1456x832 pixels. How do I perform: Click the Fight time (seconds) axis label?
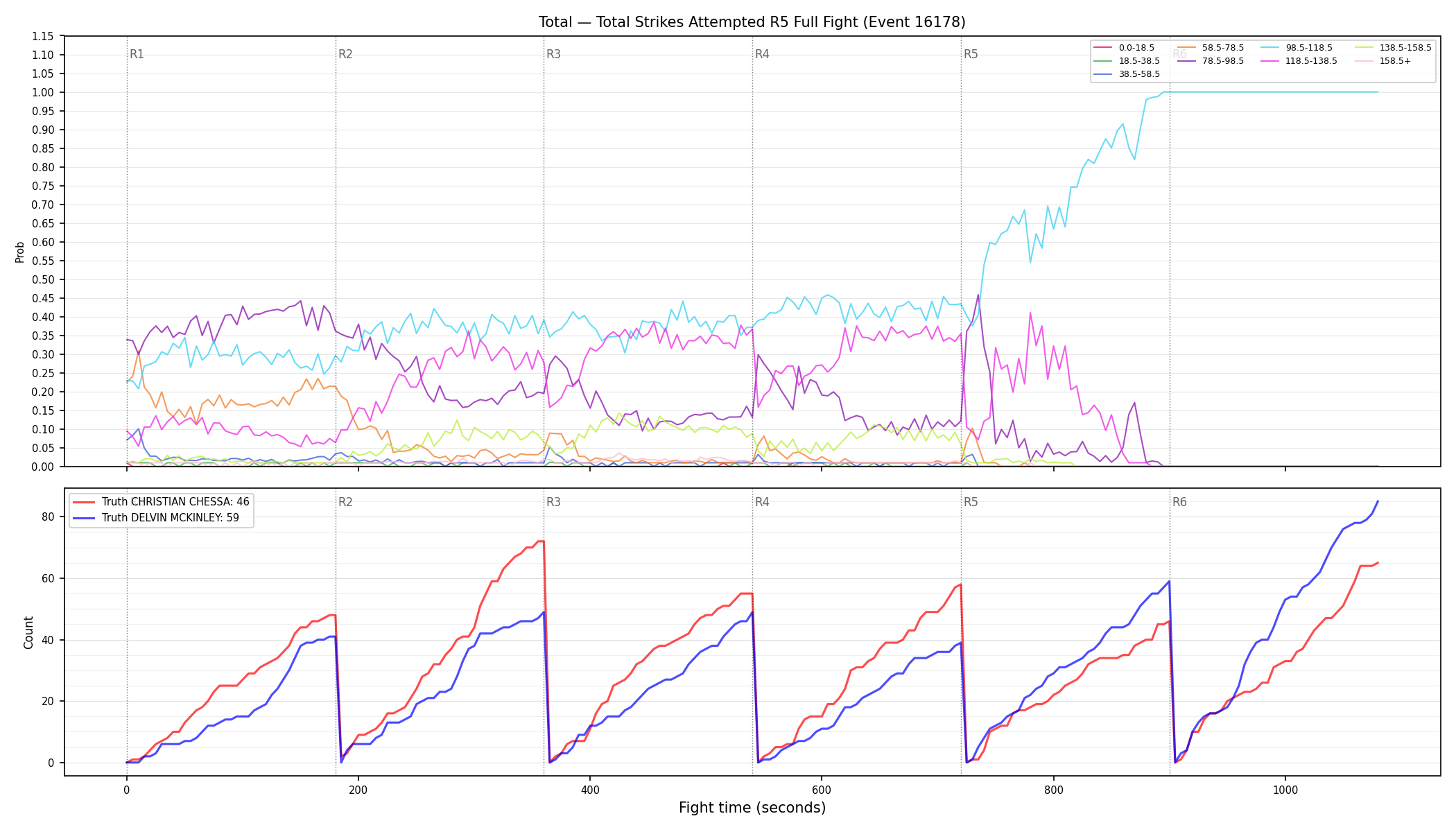click(x=752, y=808)
